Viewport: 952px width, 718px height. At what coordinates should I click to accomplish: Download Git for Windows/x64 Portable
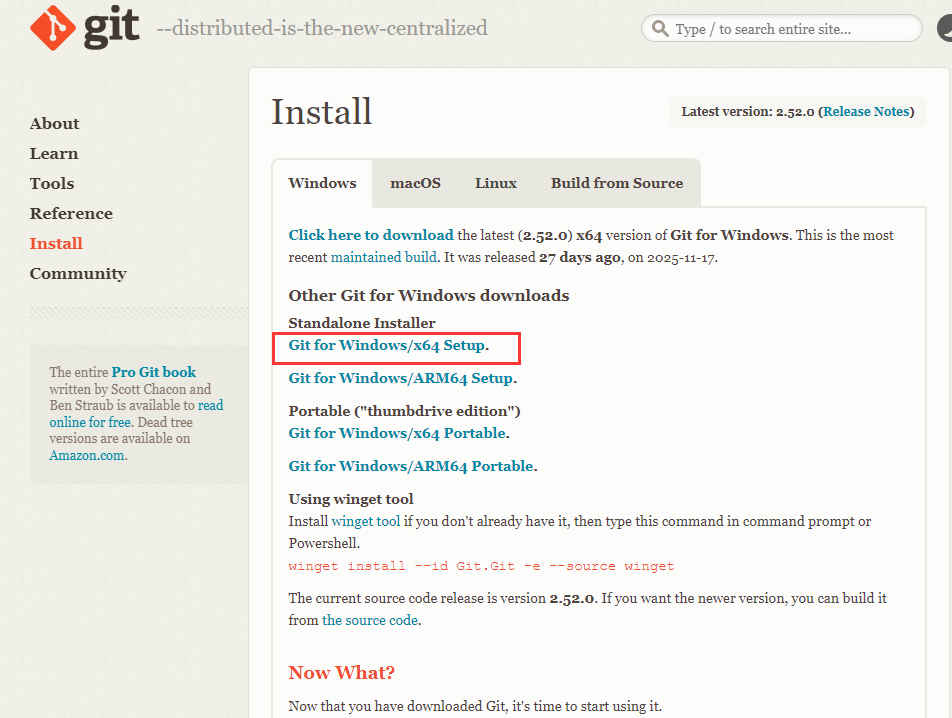coord(397,433)
